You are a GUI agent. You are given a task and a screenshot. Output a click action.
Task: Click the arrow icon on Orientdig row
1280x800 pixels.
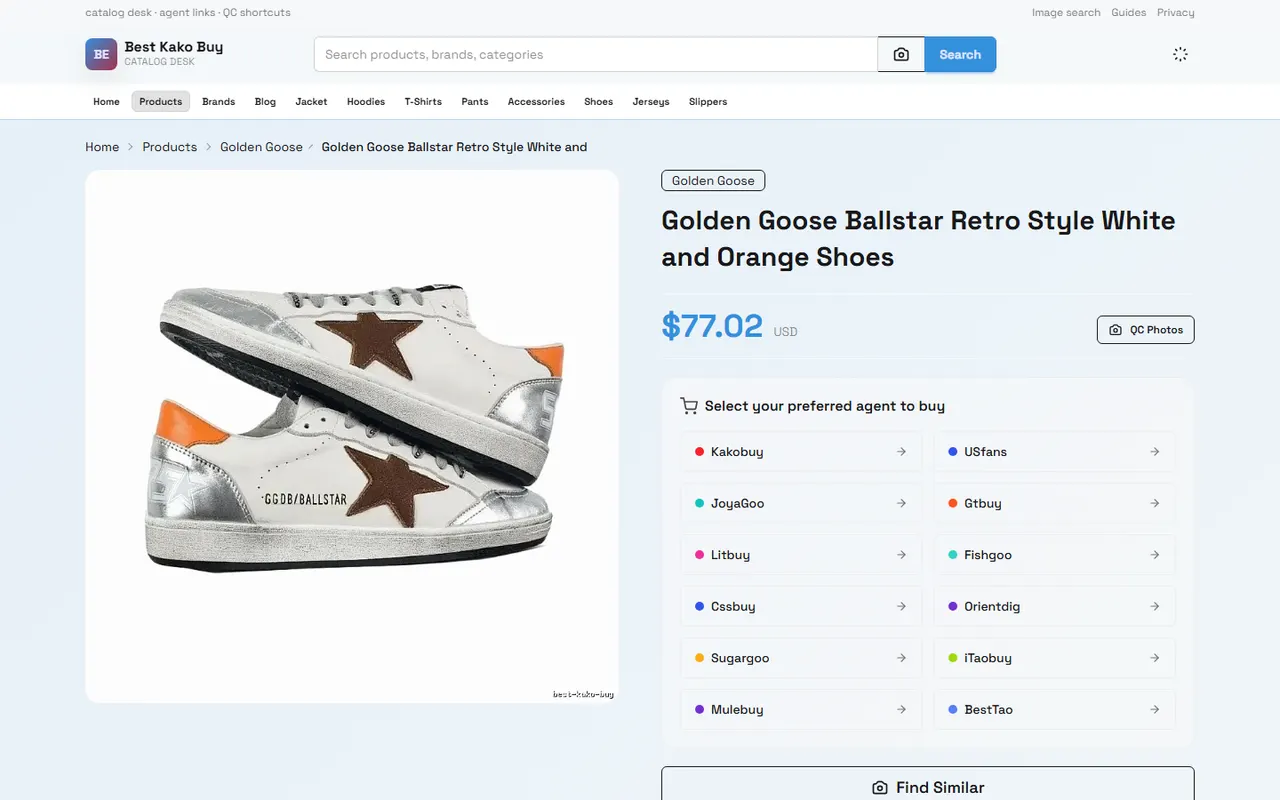(x=1154, y=606)
